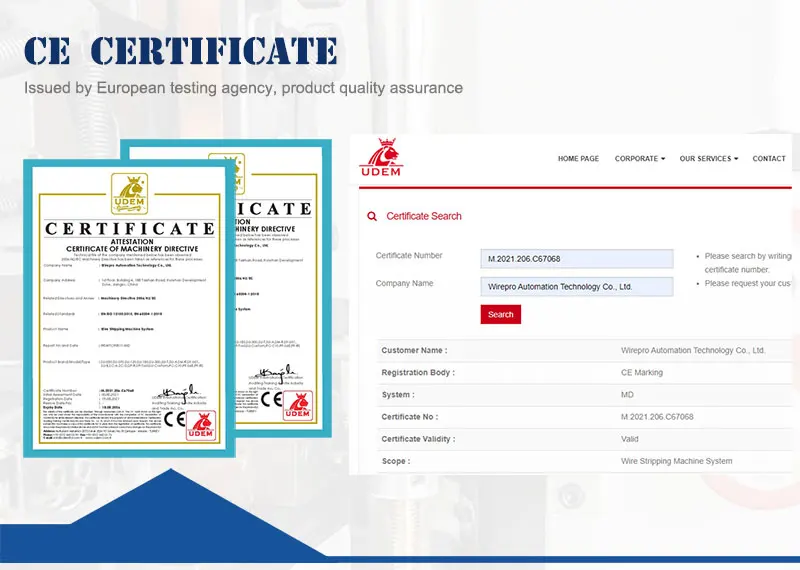Viewport: 800px width, 570px height.
Task: Click the red UDEM stamp on front certificate
Action: (201, 426)
